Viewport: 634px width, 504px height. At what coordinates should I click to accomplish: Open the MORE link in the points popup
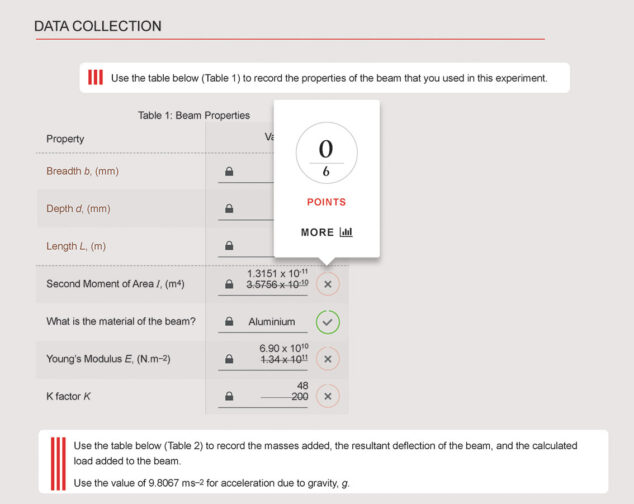coord(317,232)
